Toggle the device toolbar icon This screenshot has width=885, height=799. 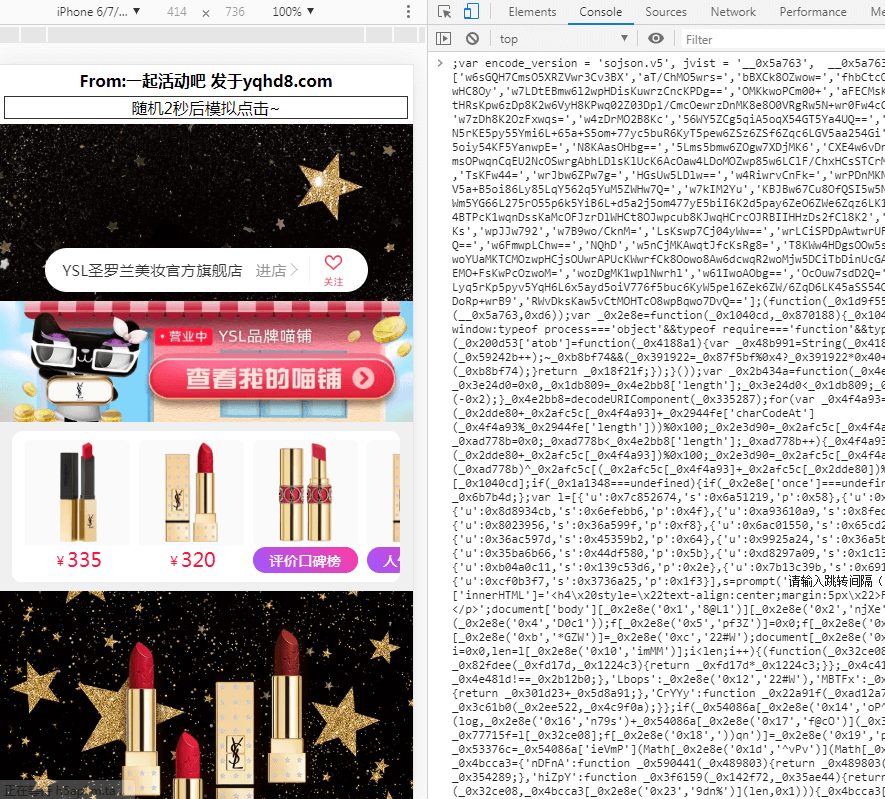(x=471, y=12)
